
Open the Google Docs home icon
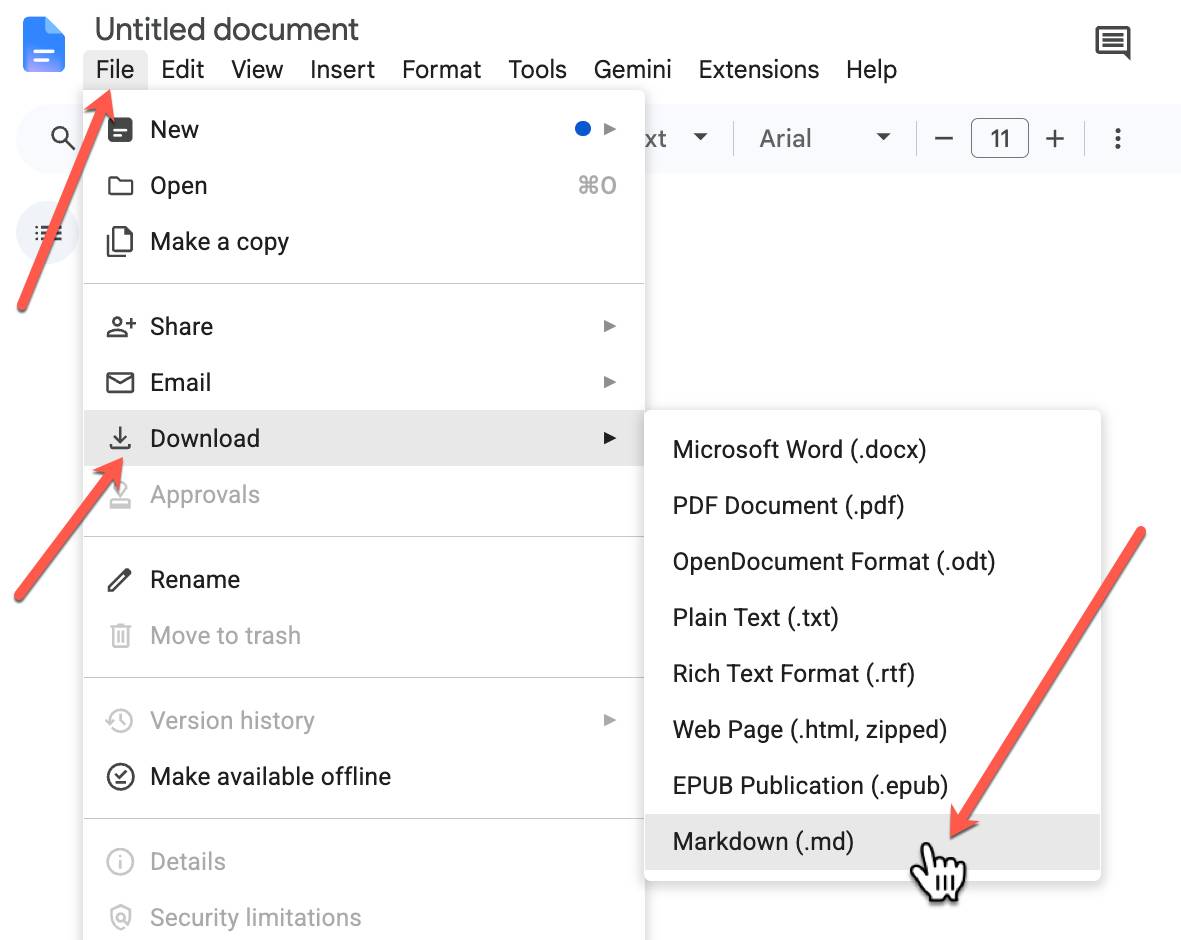coord(44,45)
